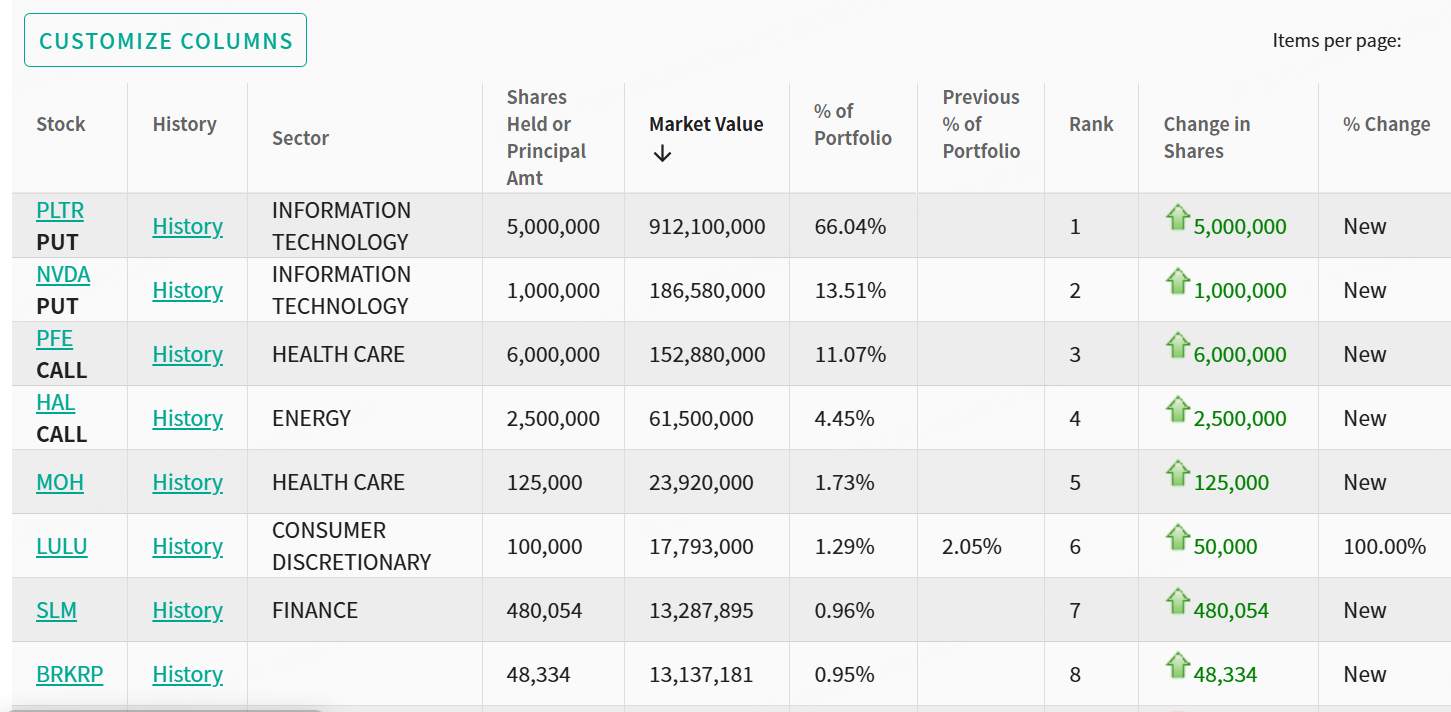Click green up arrow in HAL row
Screen dimensions: 1451x712
pyautogui.click(x=1178, y=409)
